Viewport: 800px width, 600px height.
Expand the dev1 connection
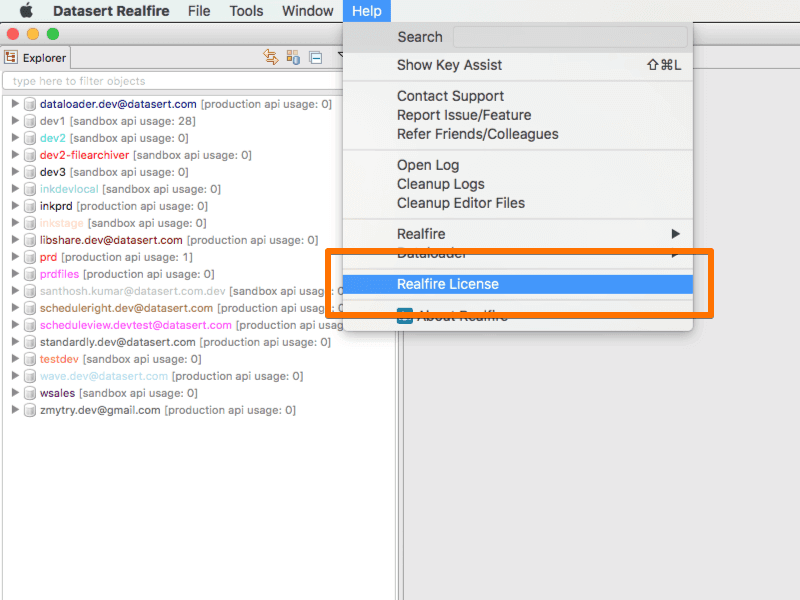pos(15,120)
